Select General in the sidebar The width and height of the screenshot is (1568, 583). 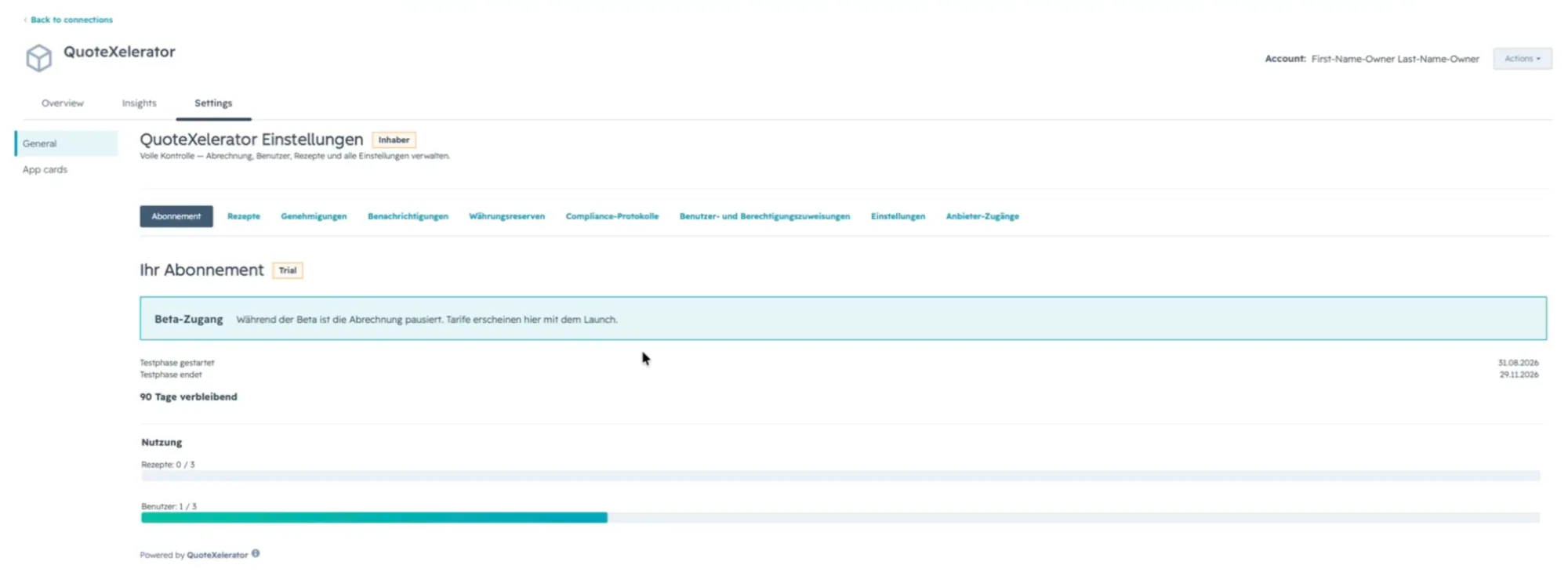click(x=67, y=143)
